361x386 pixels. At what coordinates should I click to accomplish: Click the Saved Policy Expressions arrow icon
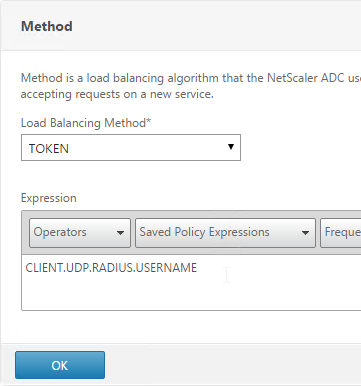(305, 233)
